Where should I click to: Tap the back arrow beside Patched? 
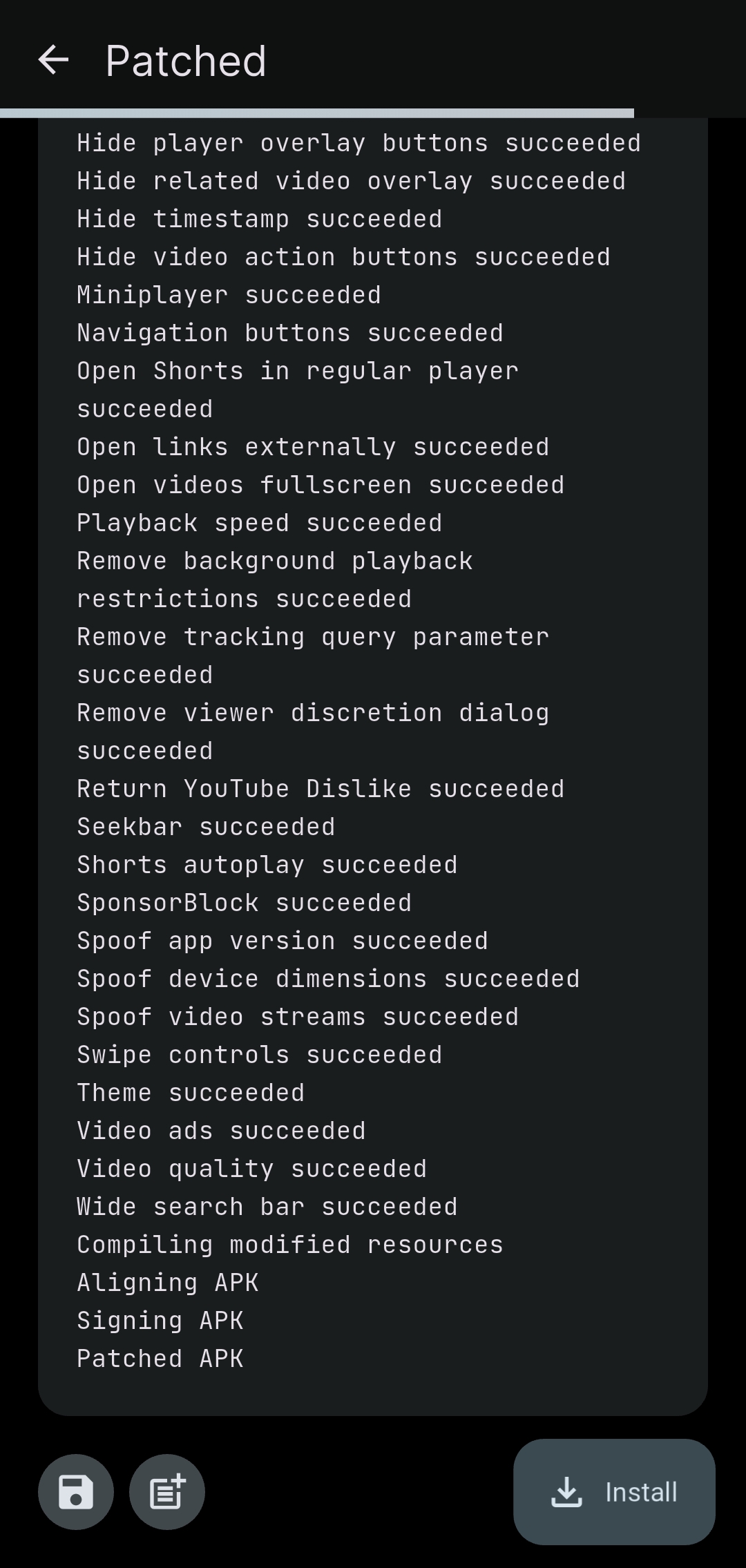pyautogui.click(x=53, y=60)
